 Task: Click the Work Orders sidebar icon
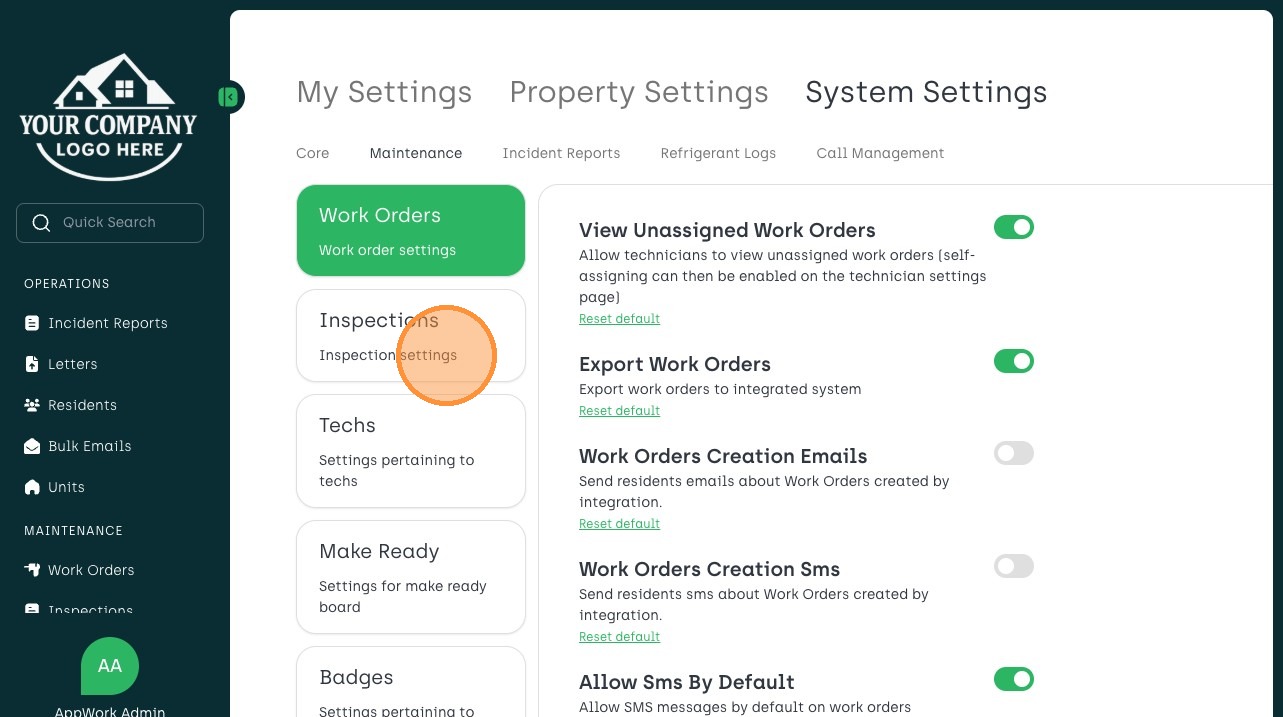(31, 570)
